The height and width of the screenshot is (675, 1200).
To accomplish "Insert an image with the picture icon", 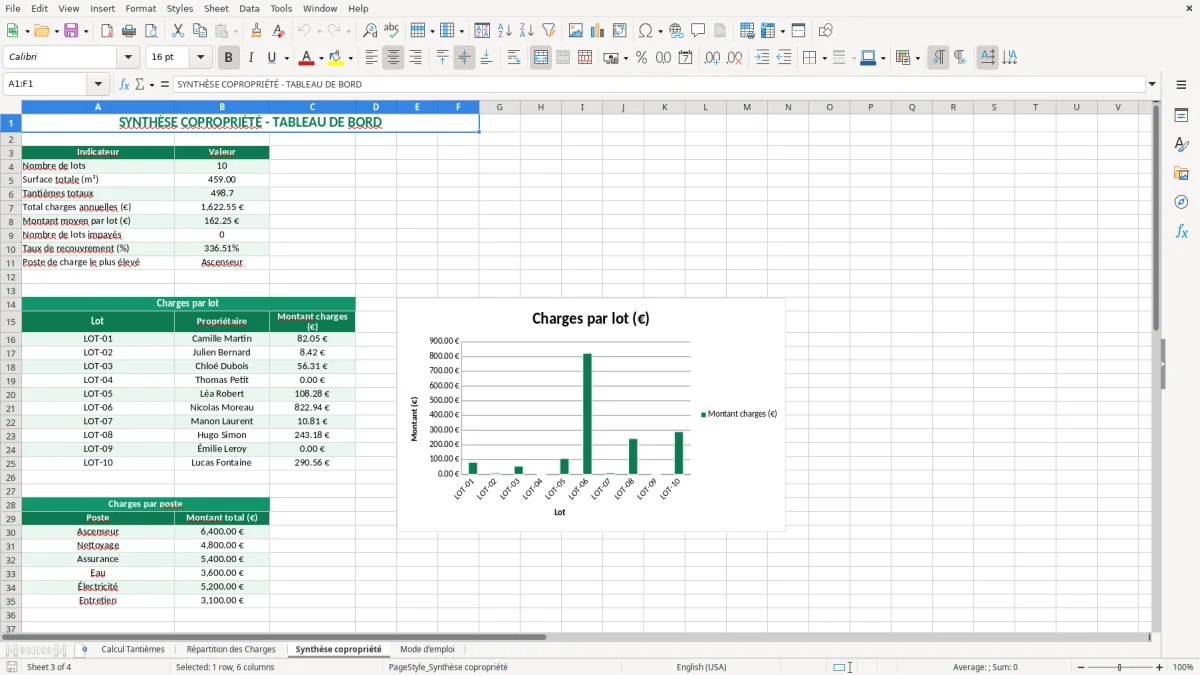I will [x=576, y=31].
